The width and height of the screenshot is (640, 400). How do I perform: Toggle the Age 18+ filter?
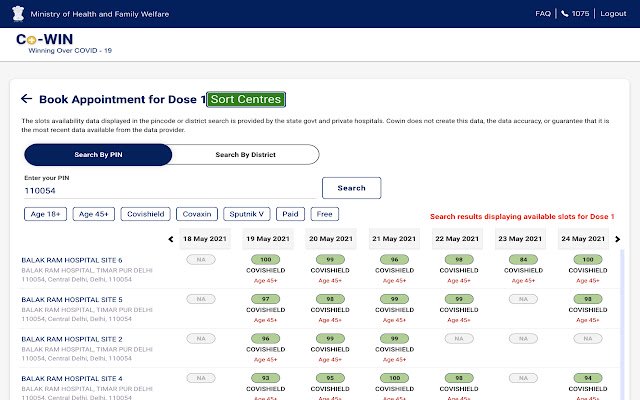45,214
